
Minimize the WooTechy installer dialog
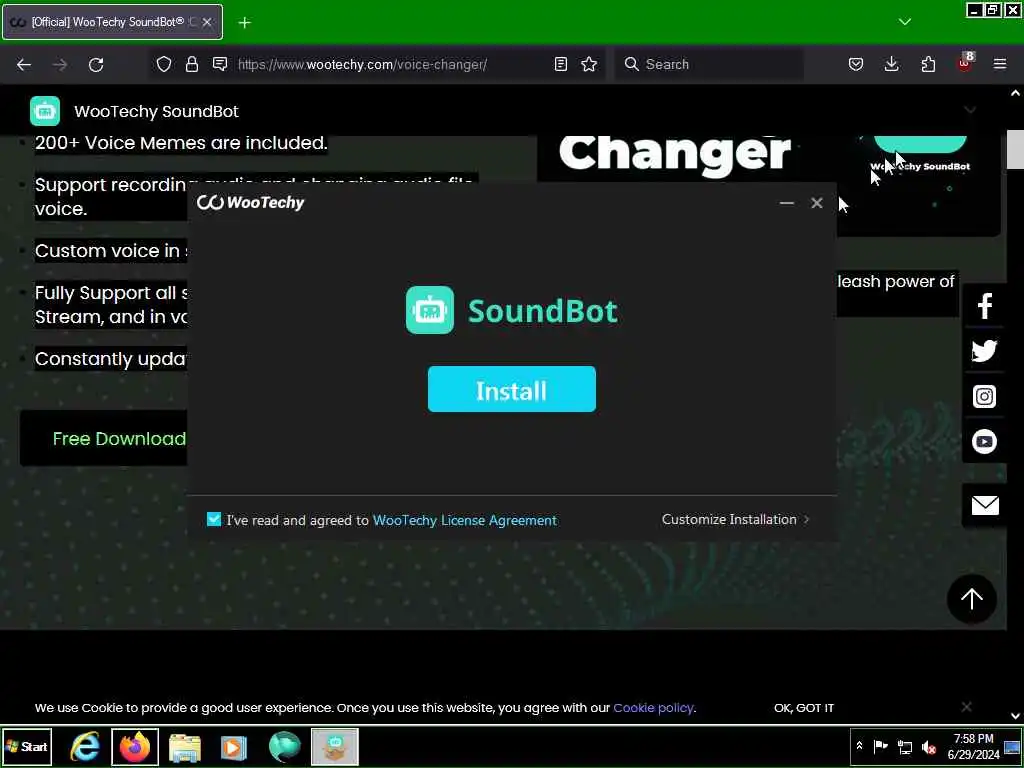[786, 203]
